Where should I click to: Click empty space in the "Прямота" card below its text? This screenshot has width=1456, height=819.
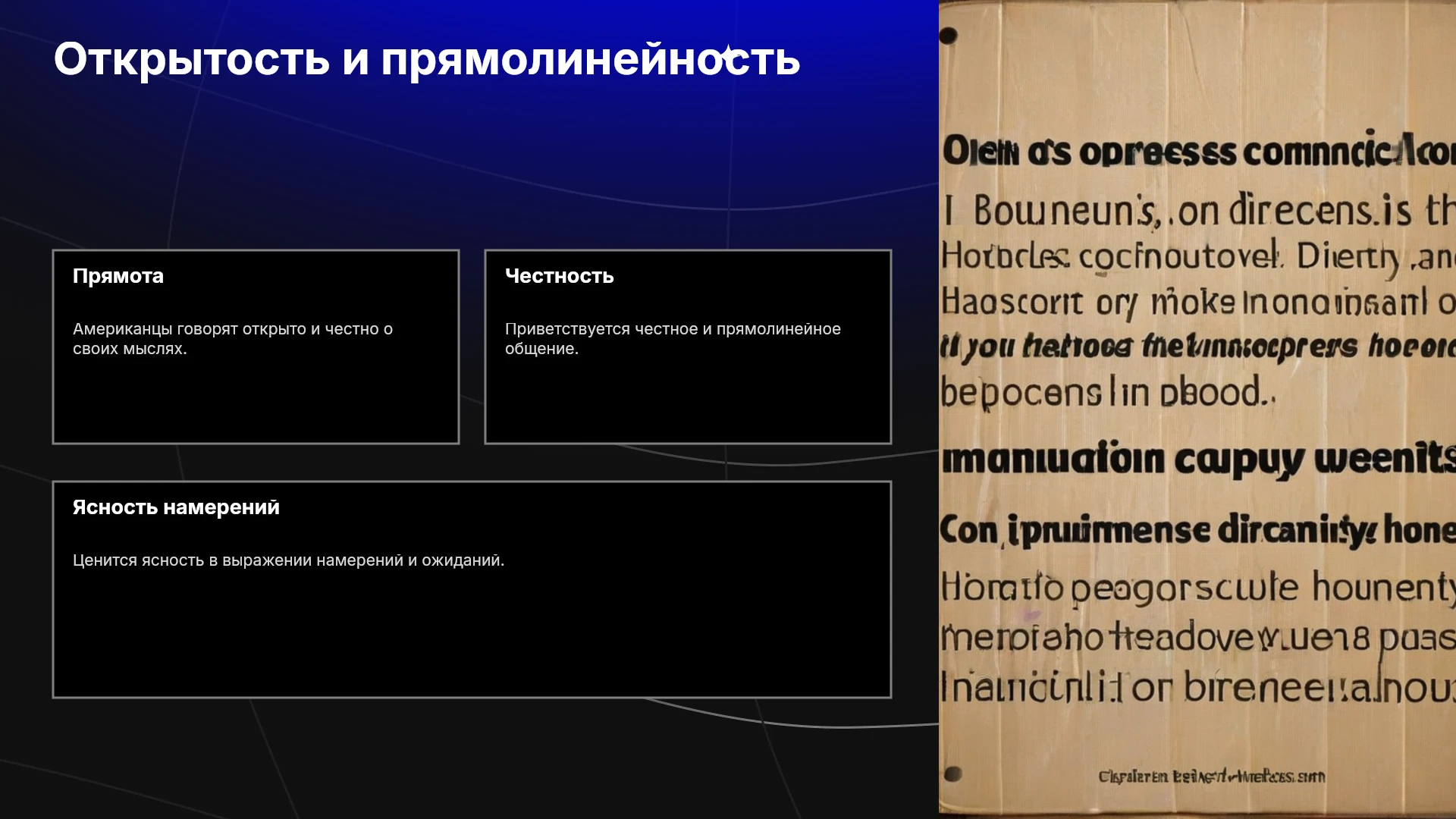pos(256,402)
